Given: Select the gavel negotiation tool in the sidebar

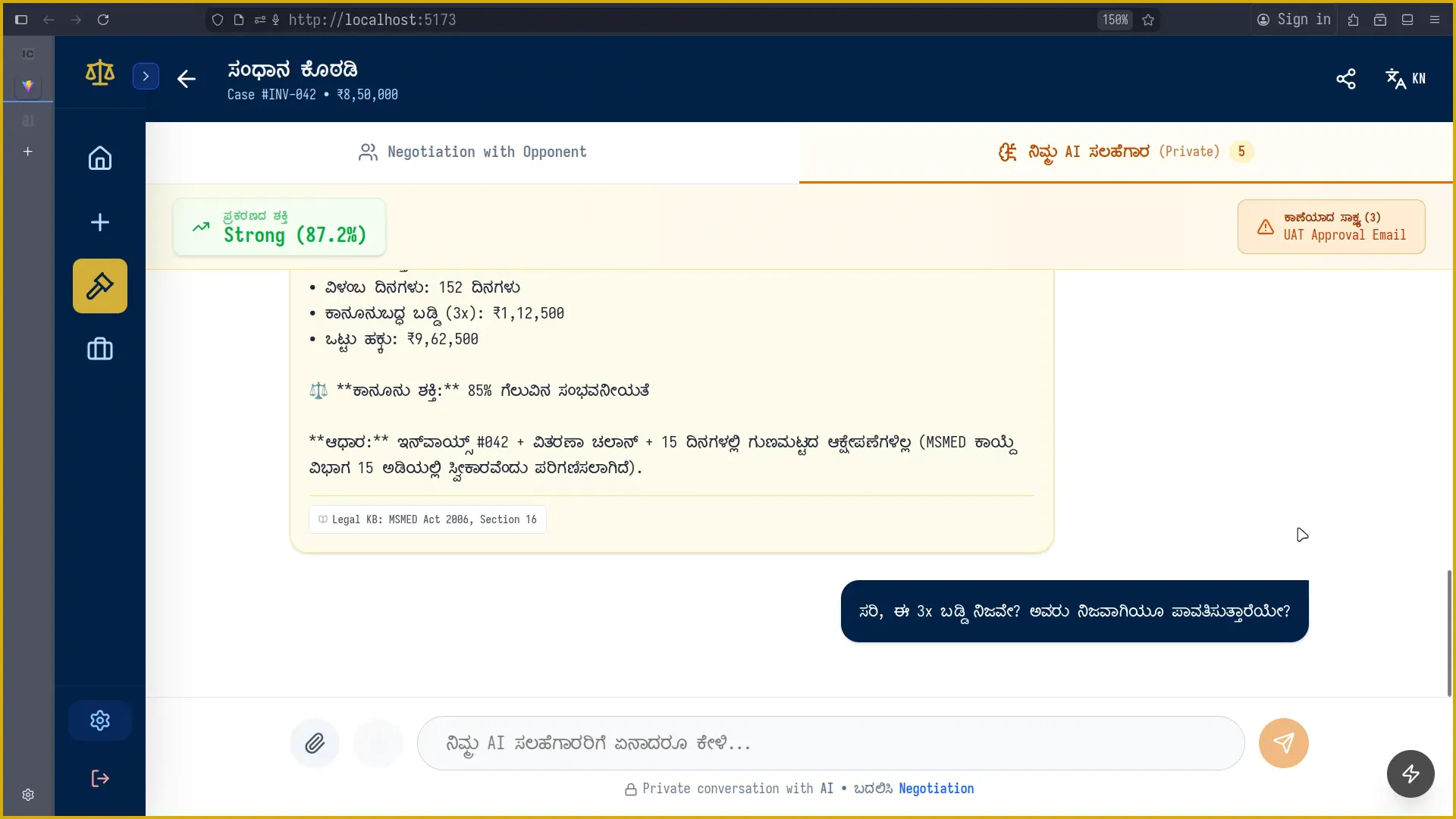Looking at the screenshot, I should [x=99, y=286].
